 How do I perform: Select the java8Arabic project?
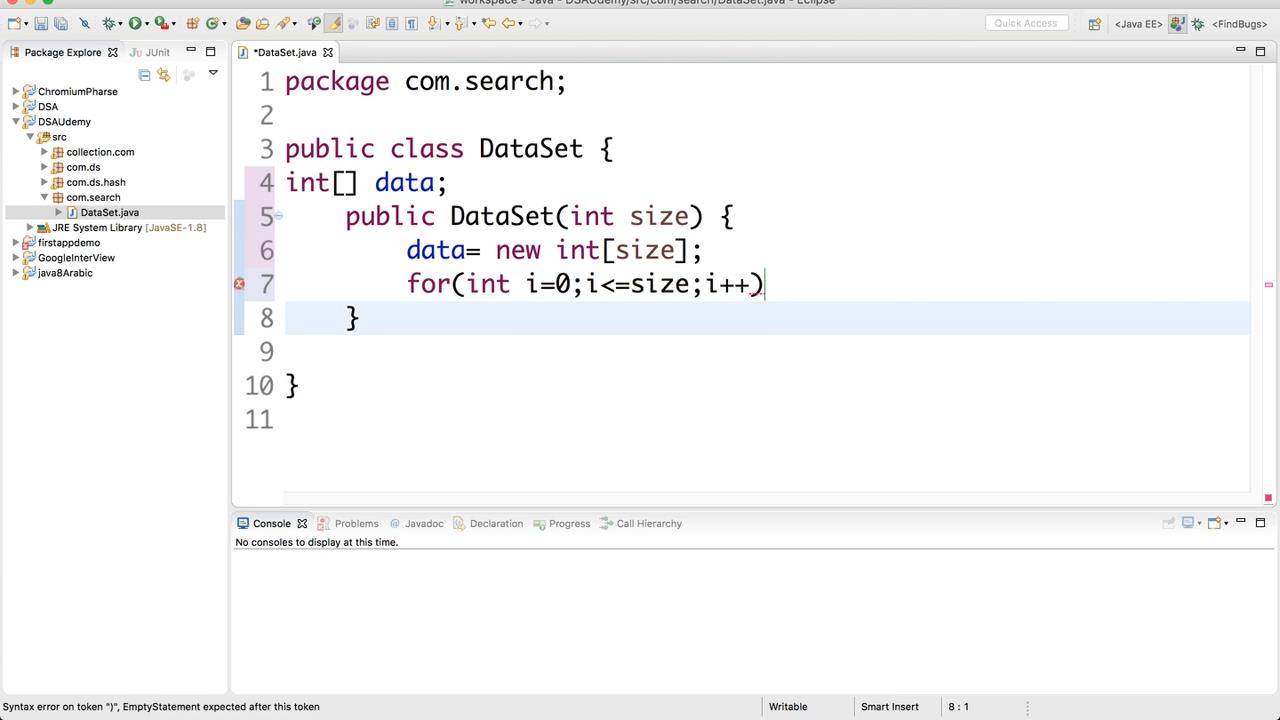coord(65,272)
